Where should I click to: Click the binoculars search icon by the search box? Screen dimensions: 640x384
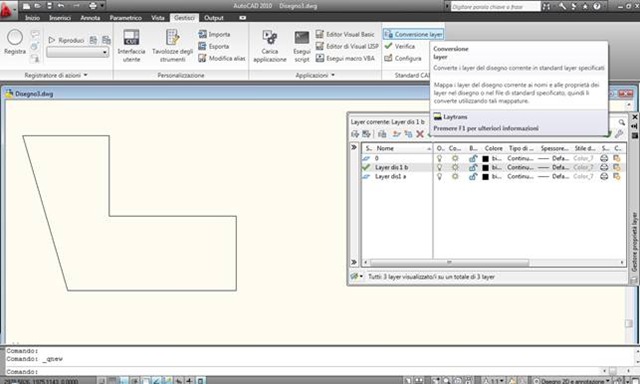(546, 6)
